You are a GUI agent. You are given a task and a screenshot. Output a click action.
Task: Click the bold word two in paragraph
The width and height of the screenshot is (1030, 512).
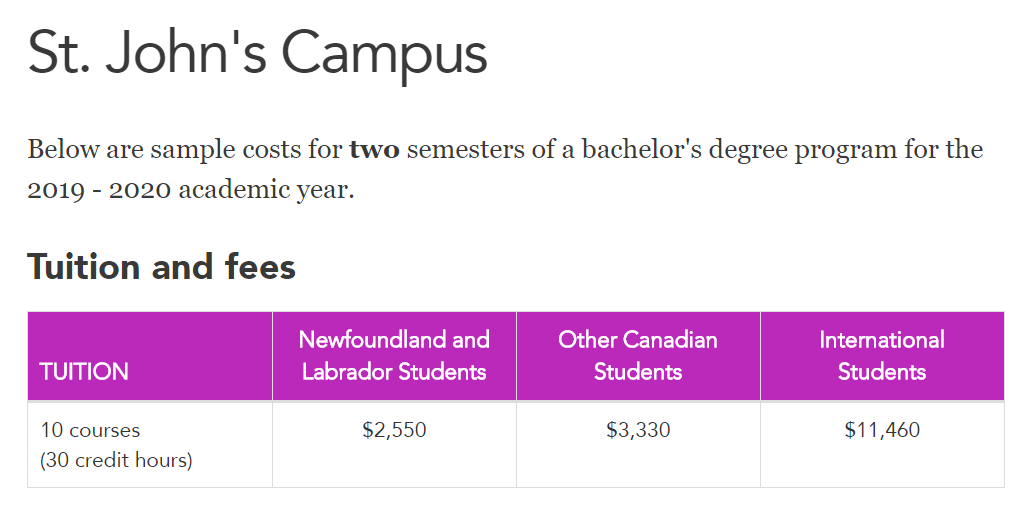point(374,150)
